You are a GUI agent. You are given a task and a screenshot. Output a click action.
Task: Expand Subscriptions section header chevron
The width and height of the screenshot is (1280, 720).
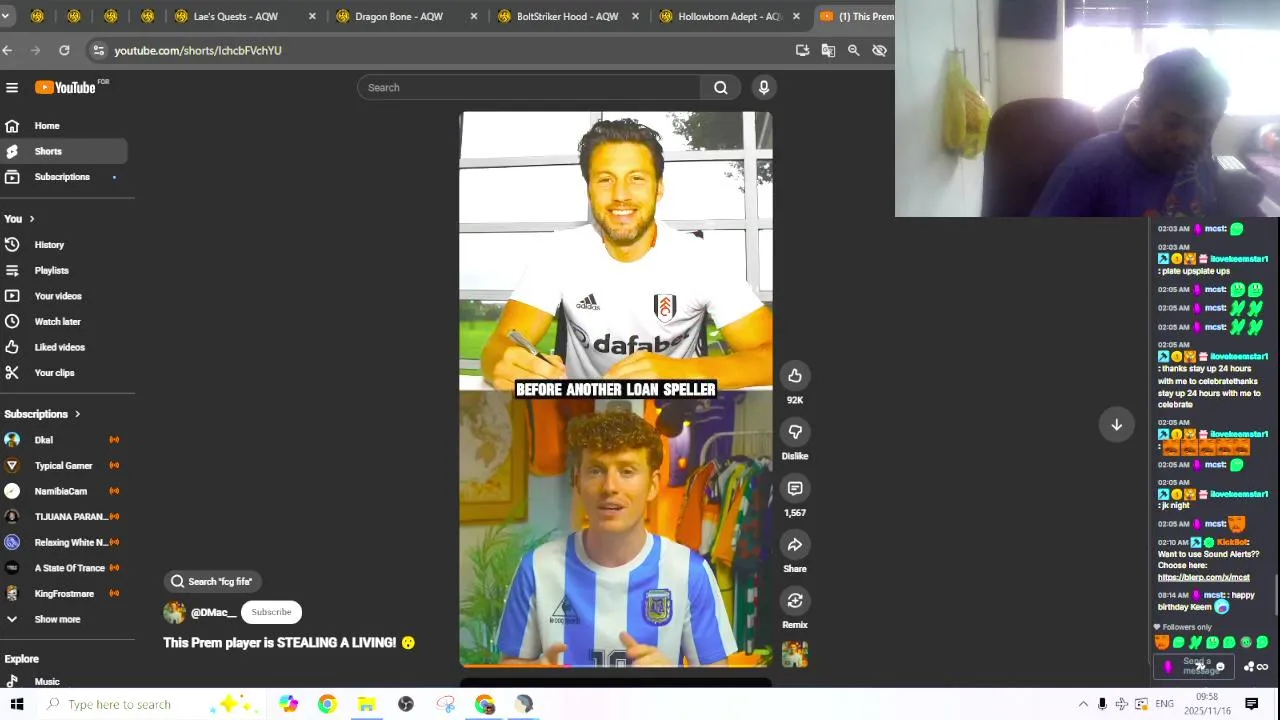(x=77, y=414)
